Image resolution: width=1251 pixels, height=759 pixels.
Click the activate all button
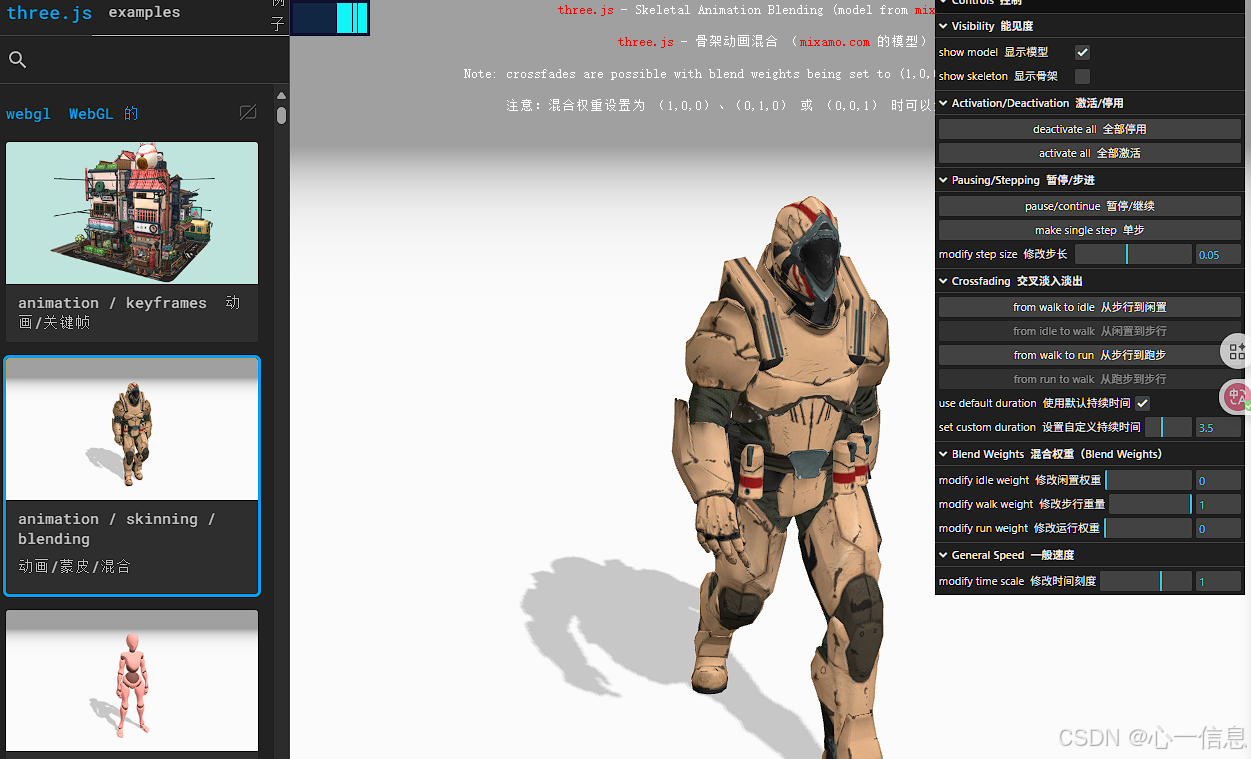tap(1089, 153)
